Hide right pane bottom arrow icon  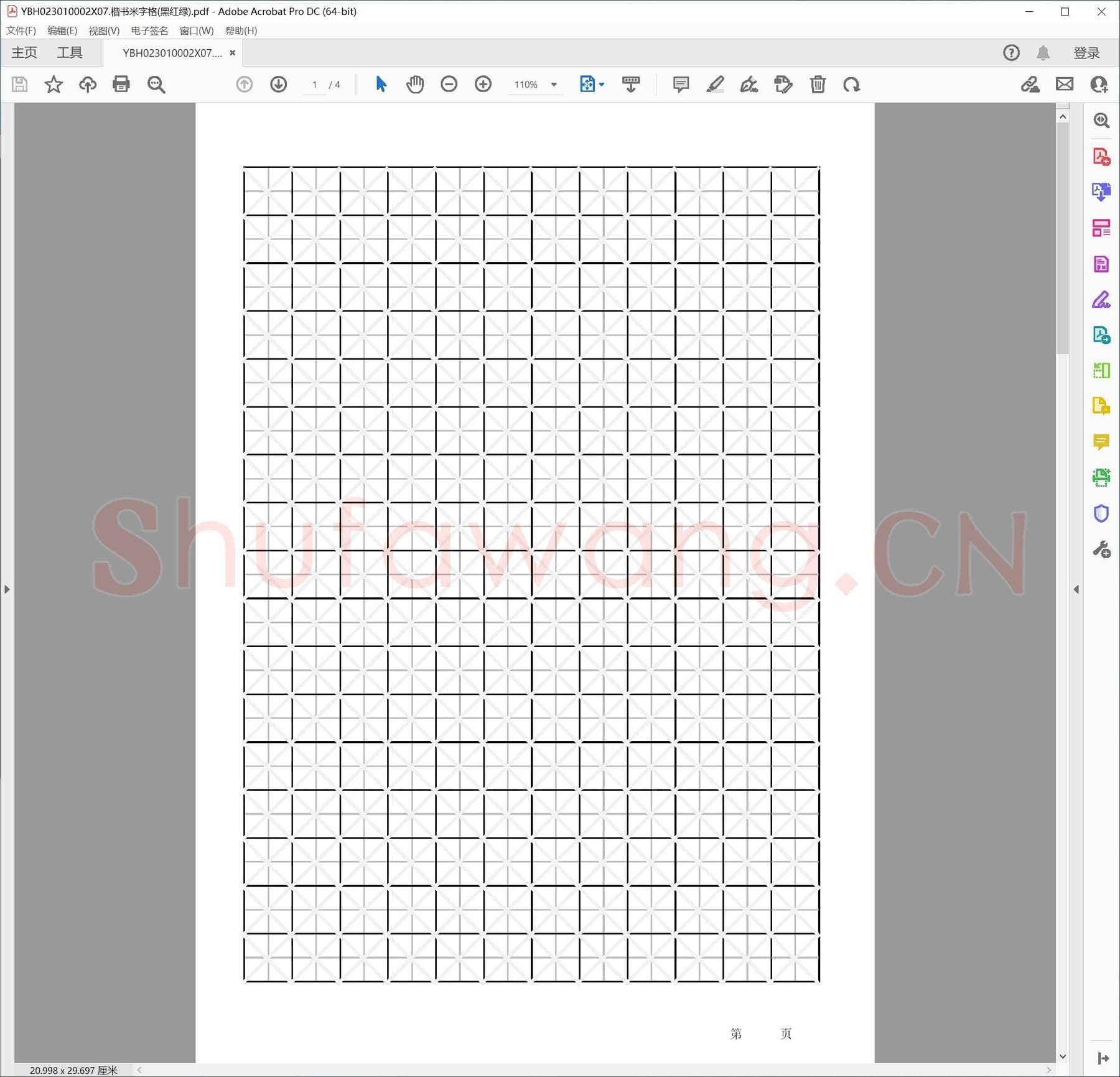1103,1058
